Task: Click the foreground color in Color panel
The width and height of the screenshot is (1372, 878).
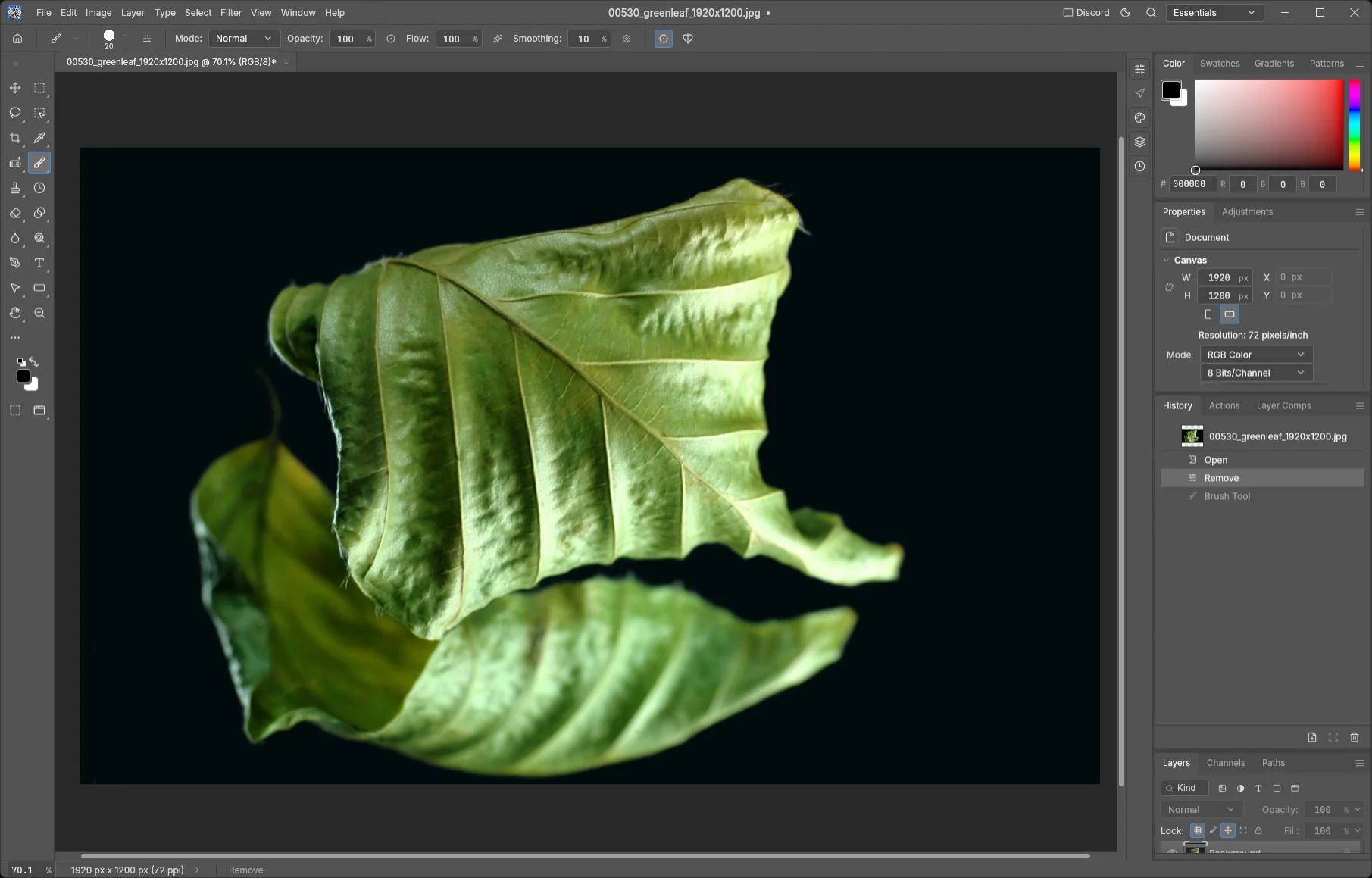Action: 1170,89
